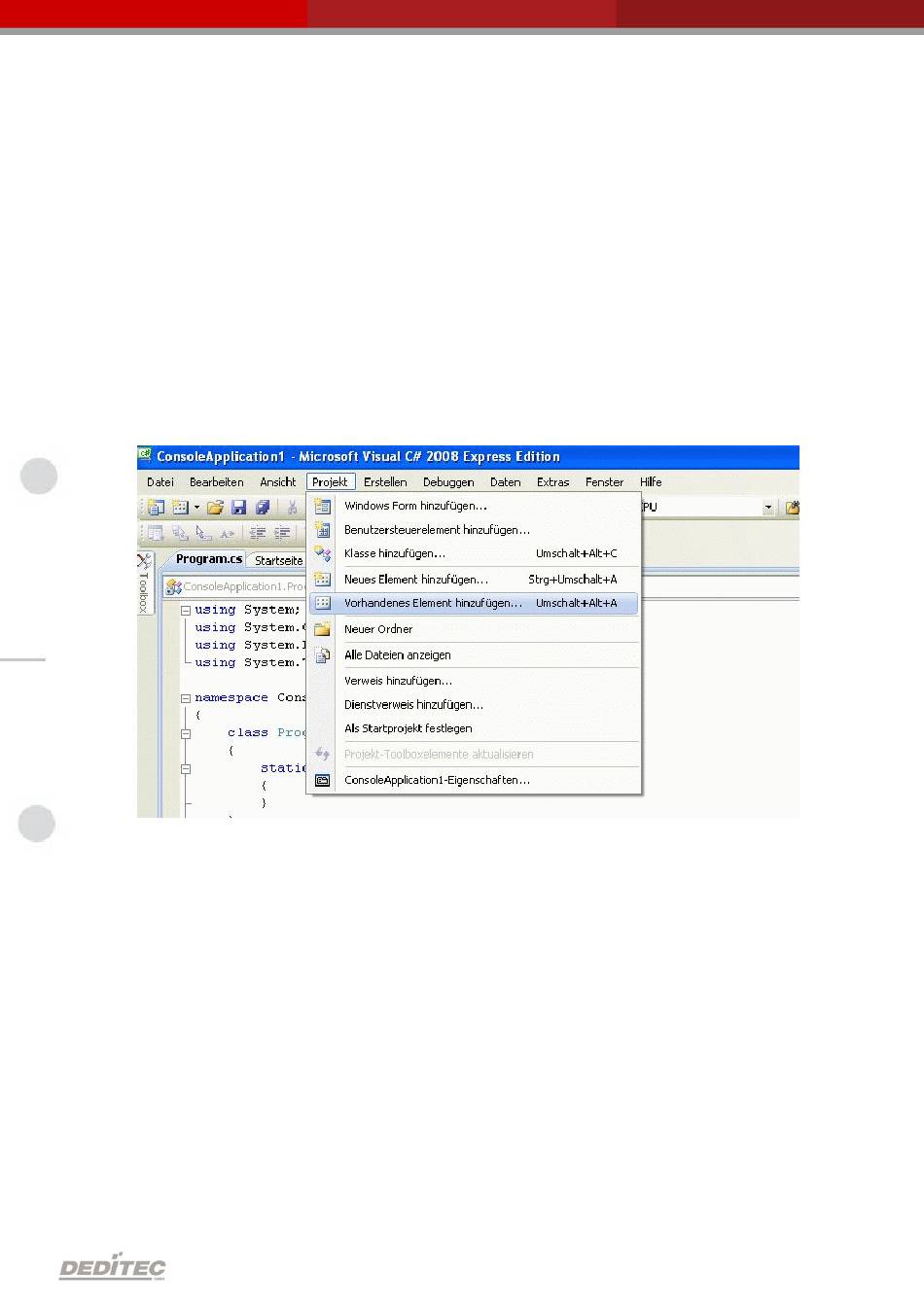Switch to the Program.cs tab
The width and height of the screenshot is (924, 1307).
208,559
